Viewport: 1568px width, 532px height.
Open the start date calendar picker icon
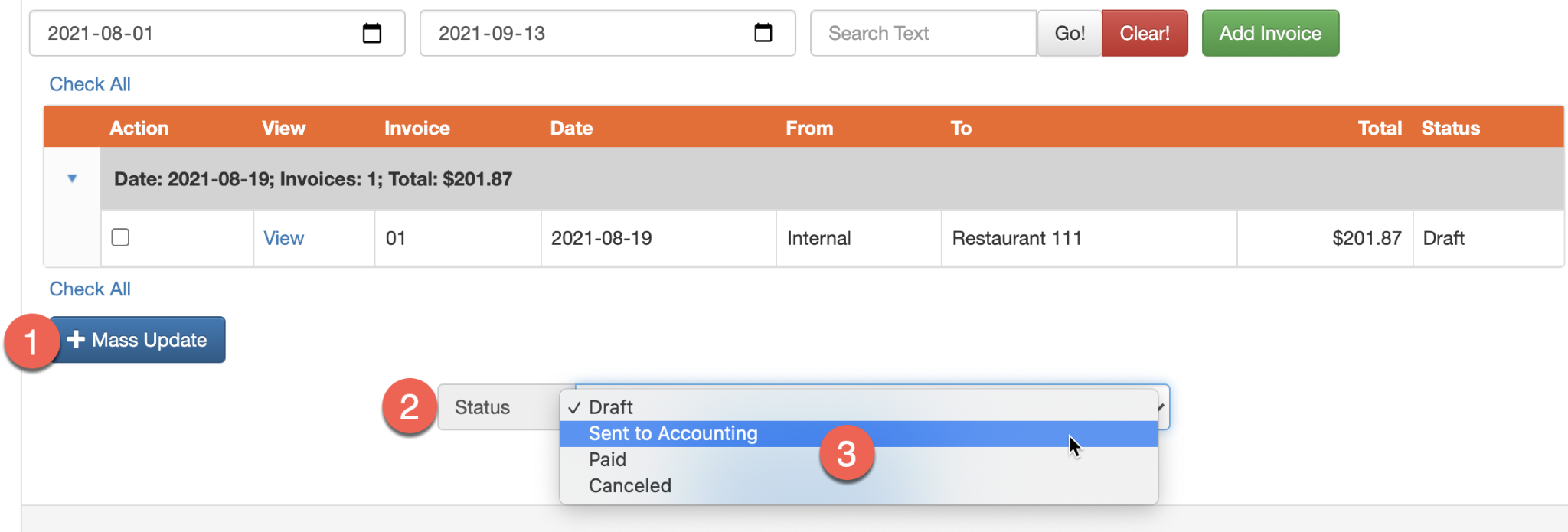372,33
